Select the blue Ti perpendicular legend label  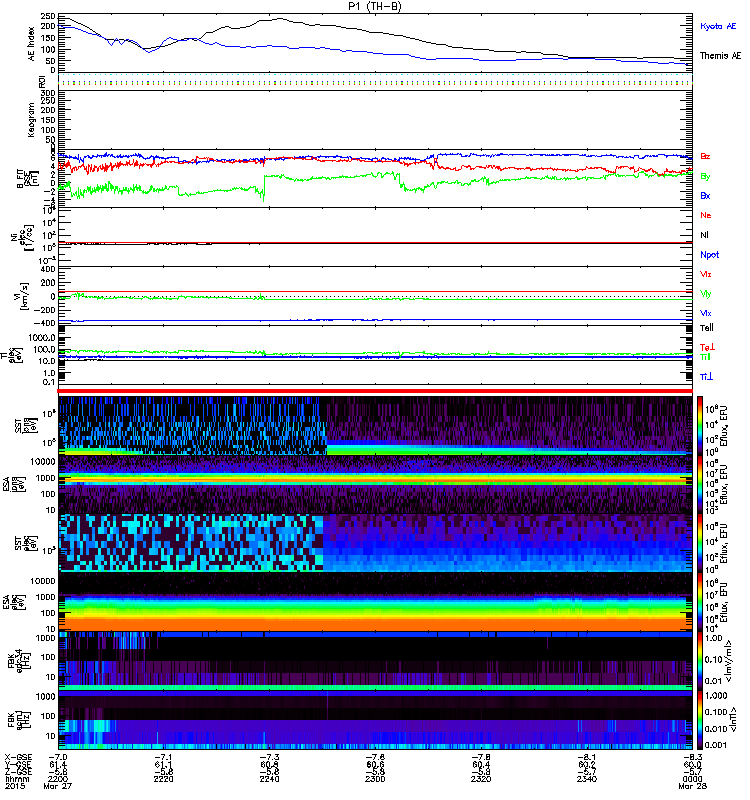click(x=706, y=377)
